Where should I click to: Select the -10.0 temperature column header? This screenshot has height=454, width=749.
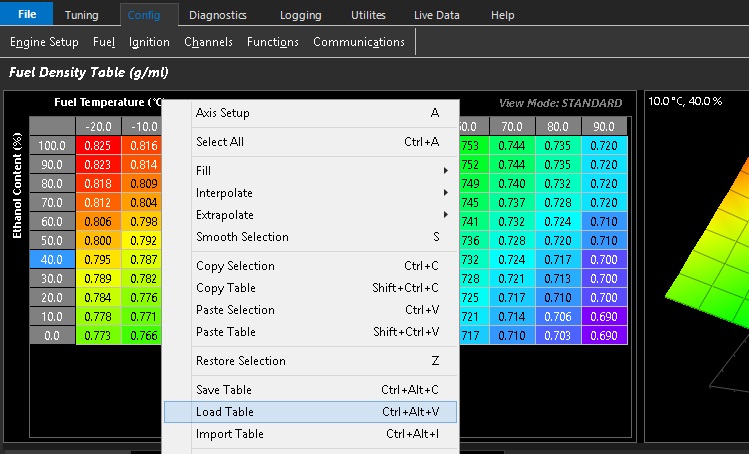(142, 127)
